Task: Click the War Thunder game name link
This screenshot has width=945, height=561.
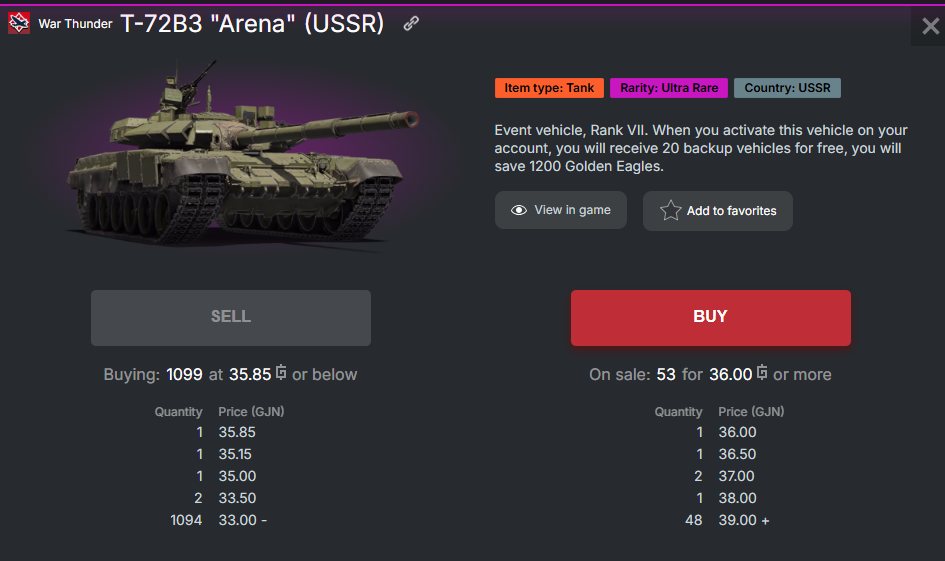Action: pos(75,24)
